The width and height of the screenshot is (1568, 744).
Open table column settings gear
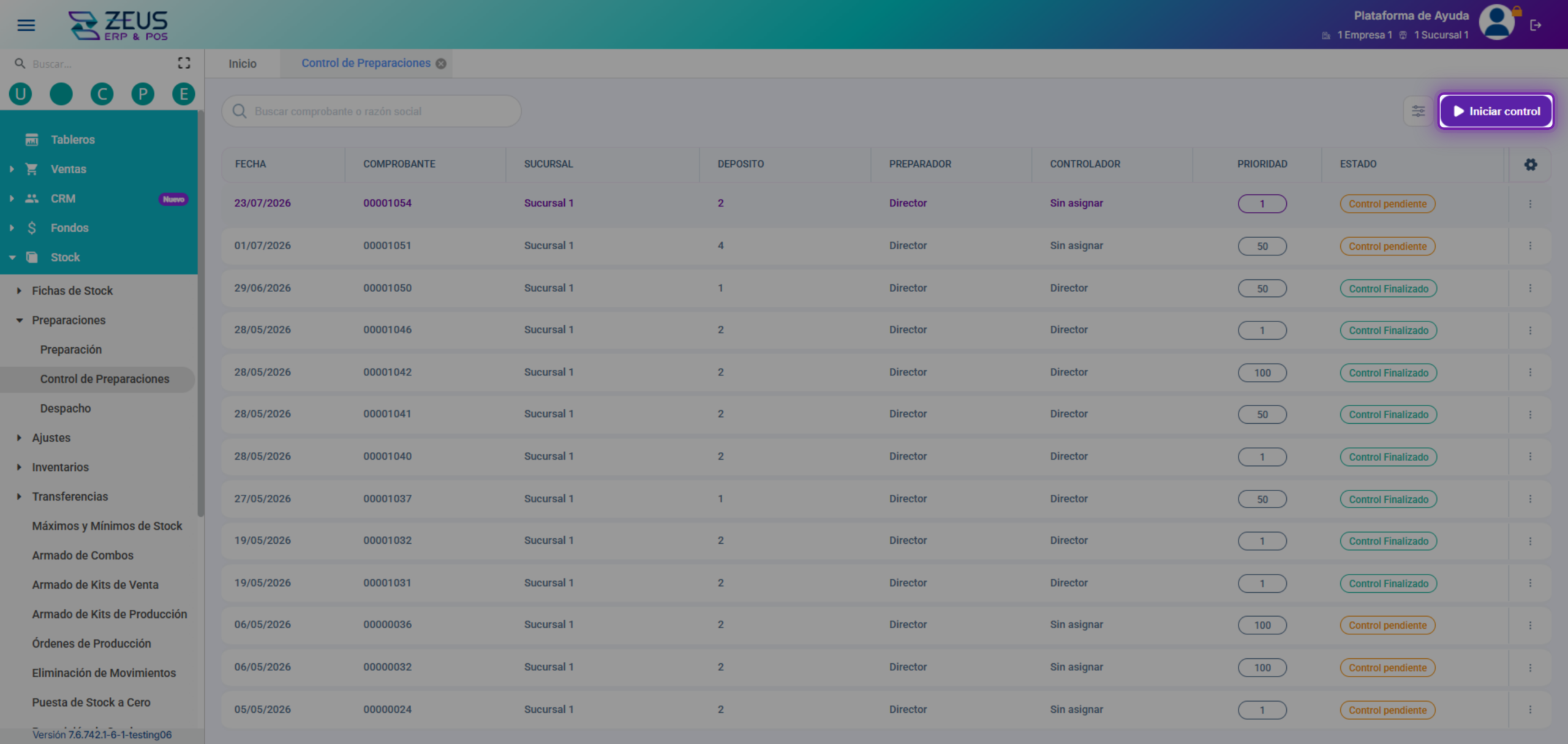coord(1530,164)
